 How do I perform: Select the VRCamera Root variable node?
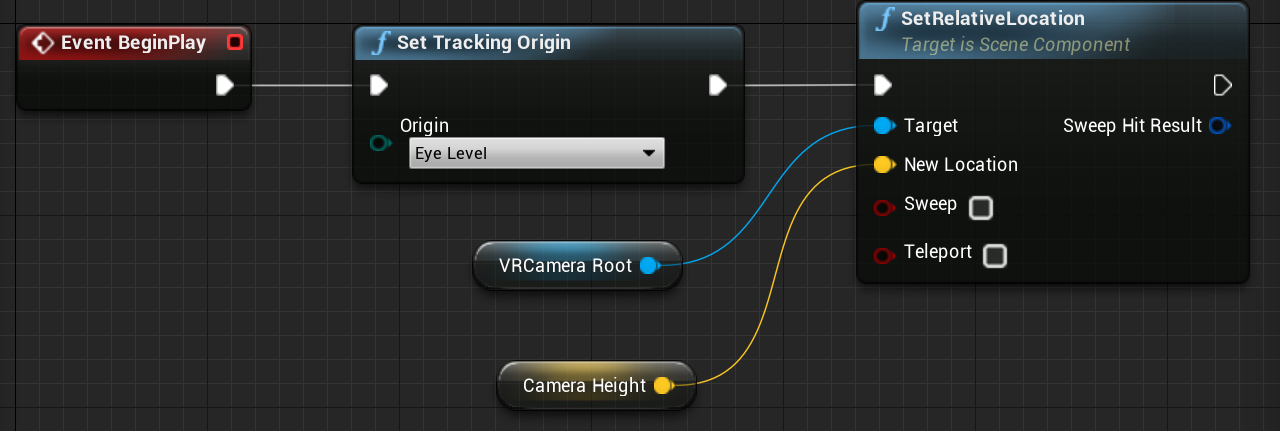point(577,266)
